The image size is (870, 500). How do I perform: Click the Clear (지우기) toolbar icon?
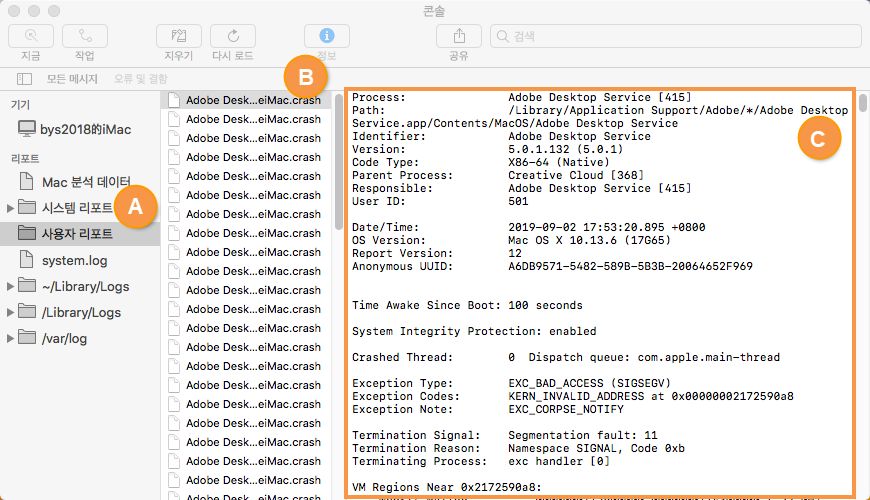179,36
